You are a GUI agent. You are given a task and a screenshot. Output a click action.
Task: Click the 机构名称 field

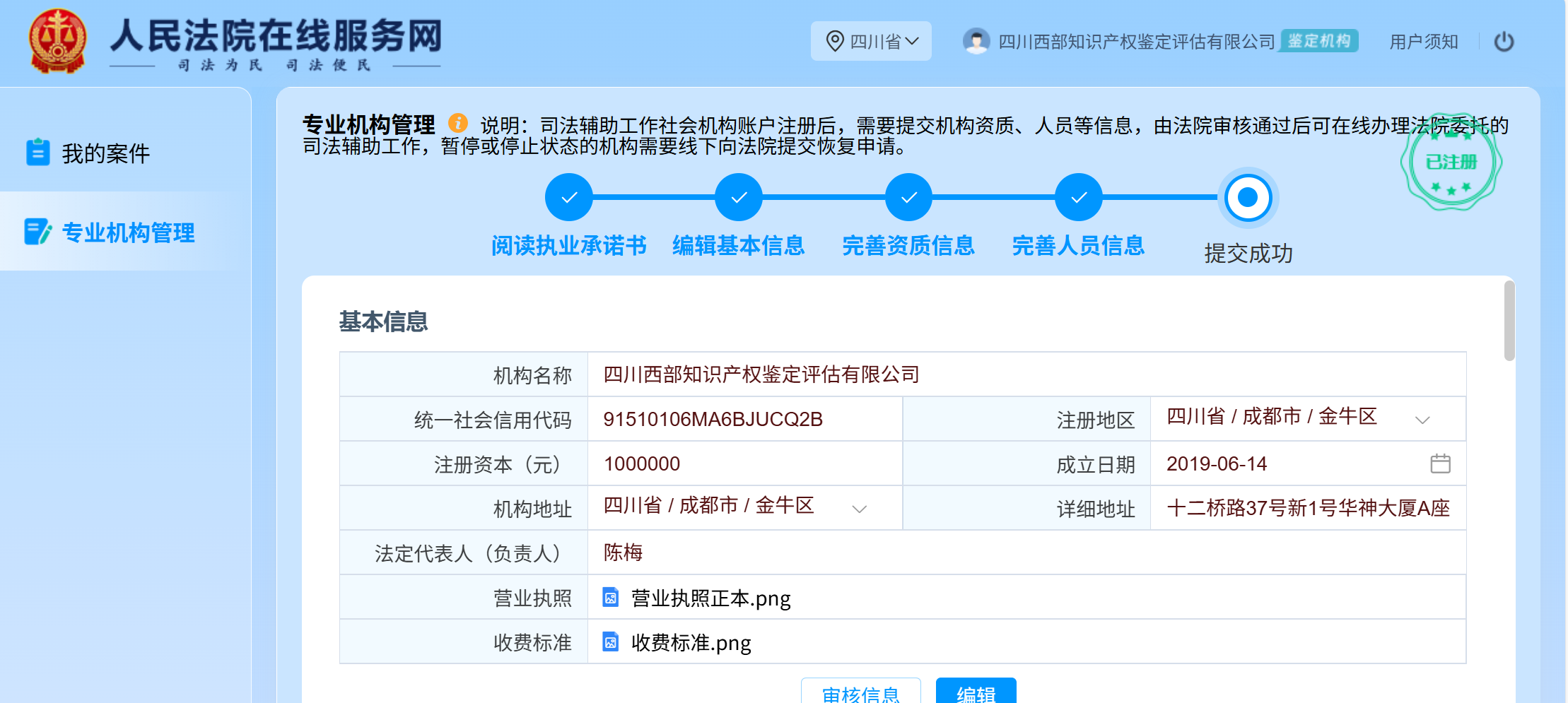point(1026,374)
